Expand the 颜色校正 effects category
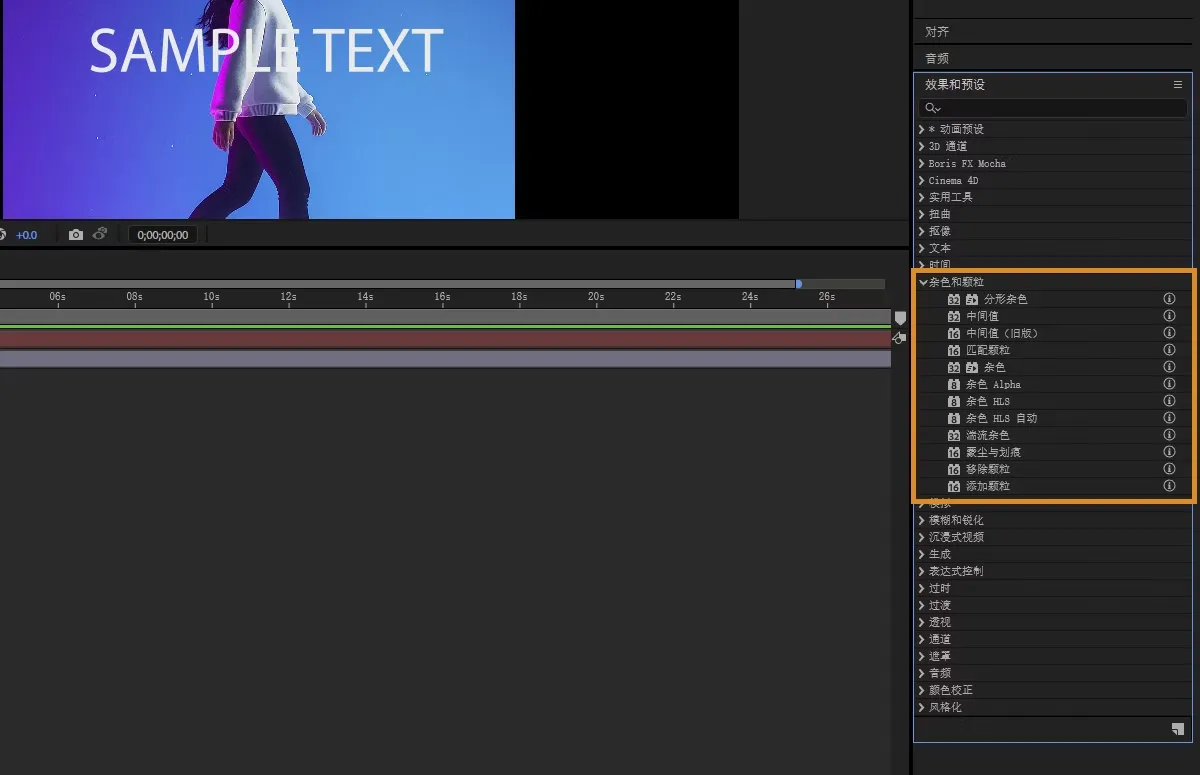1200x775 pixels. click(x=922, y=690)
